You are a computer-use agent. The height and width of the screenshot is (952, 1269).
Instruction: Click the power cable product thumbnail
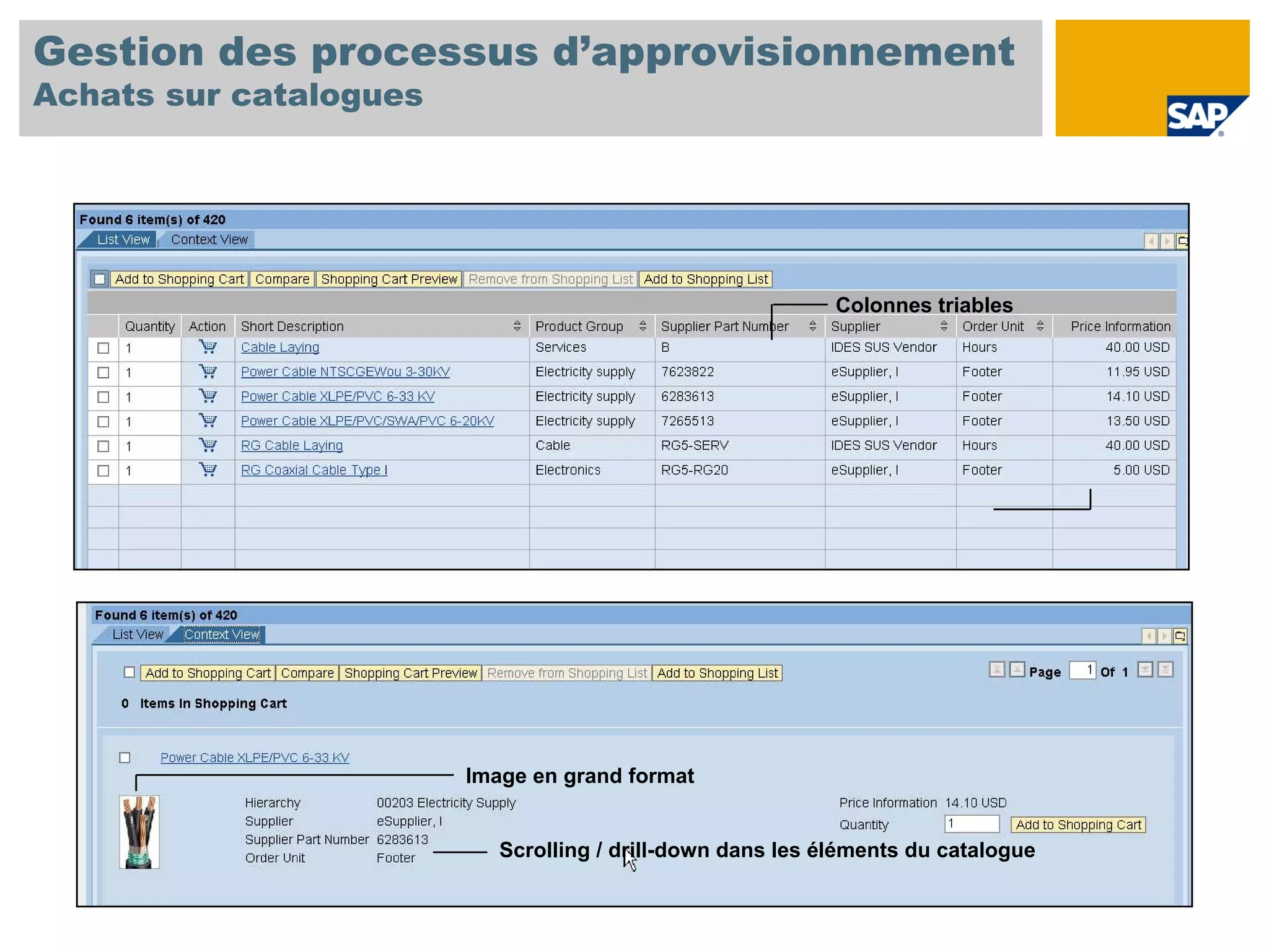[139, 832]
